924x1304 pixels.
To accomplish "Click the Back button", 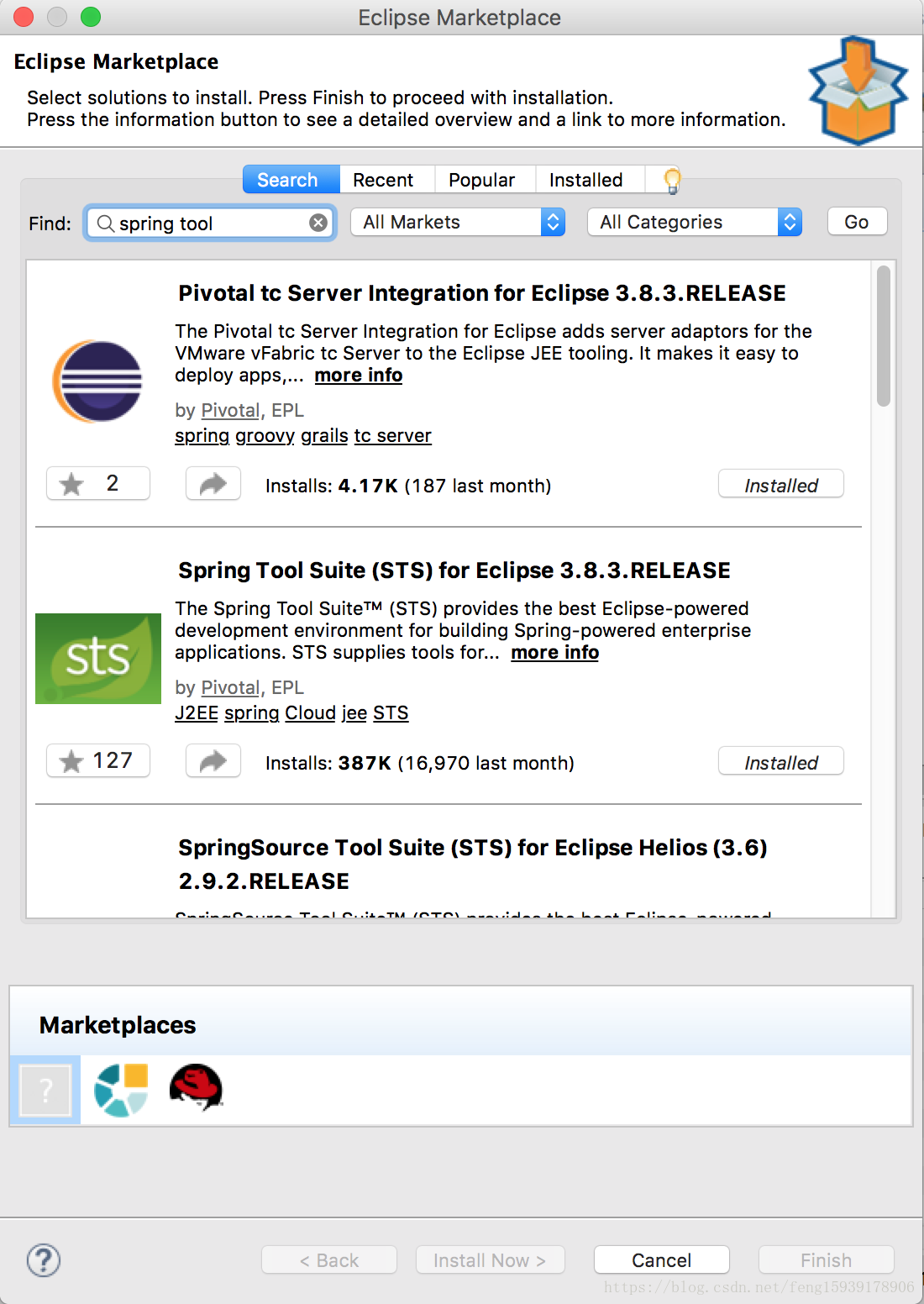I will tap(329, 1260).
